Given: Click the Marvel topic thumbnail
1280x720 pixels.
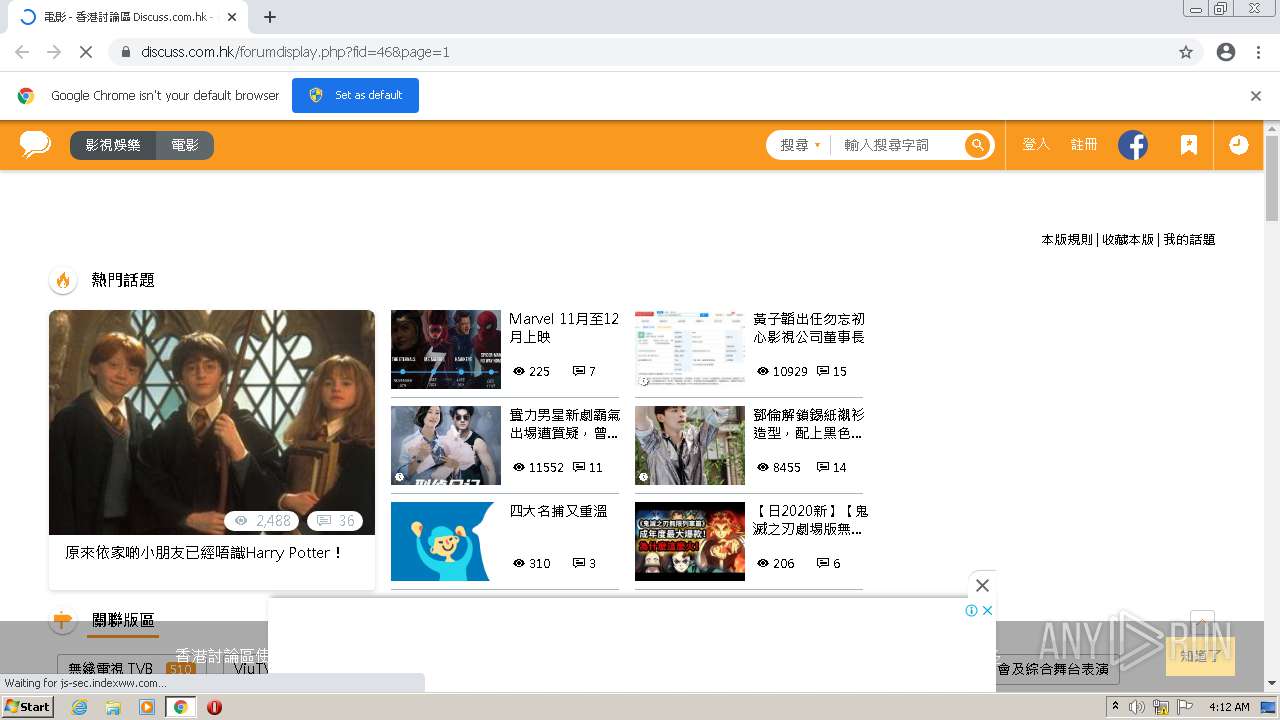Looking at the screenshot, I should coord(446,349).
